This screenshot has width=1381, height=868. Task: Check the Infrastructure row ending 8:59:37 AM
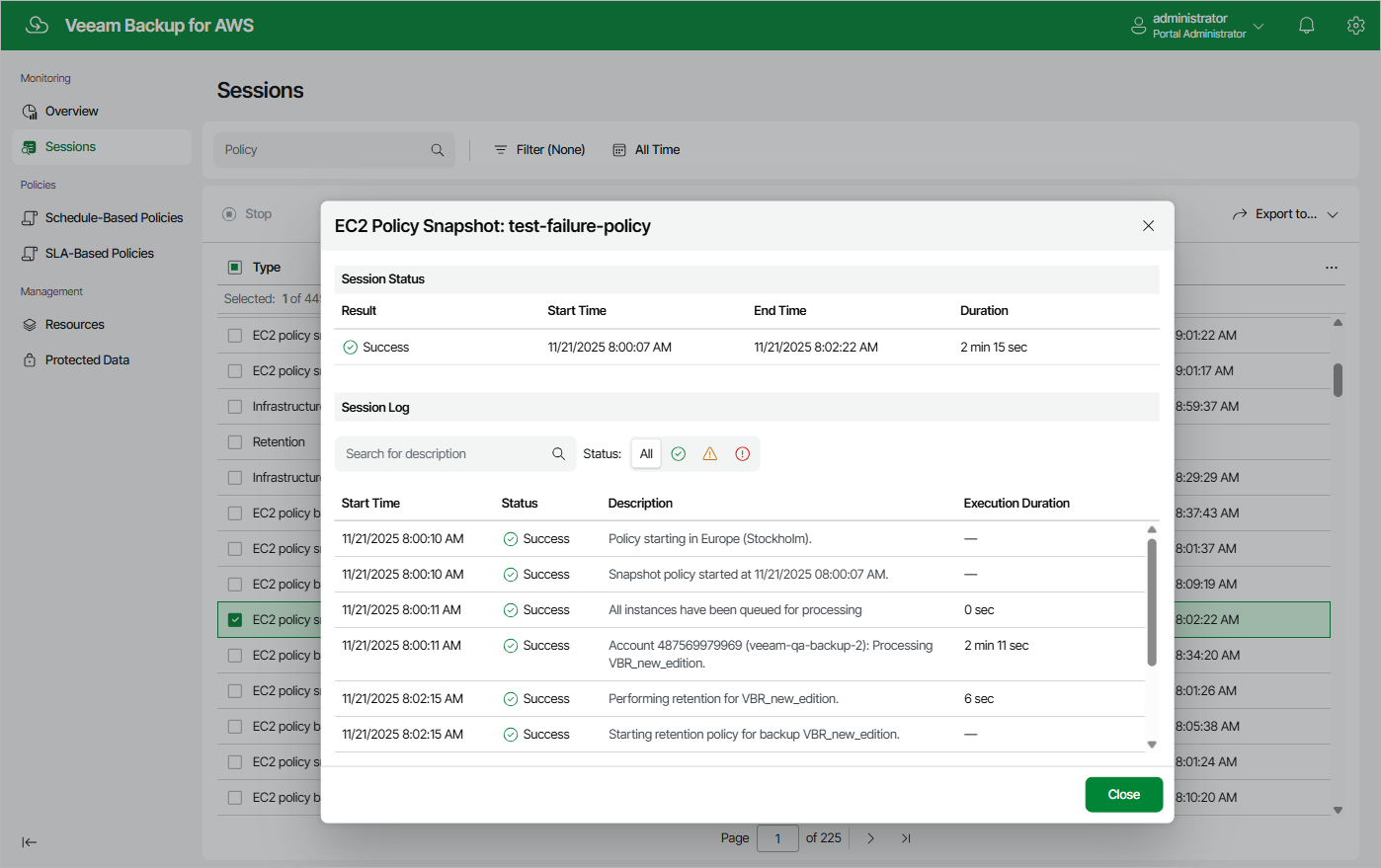pos(235,407)
